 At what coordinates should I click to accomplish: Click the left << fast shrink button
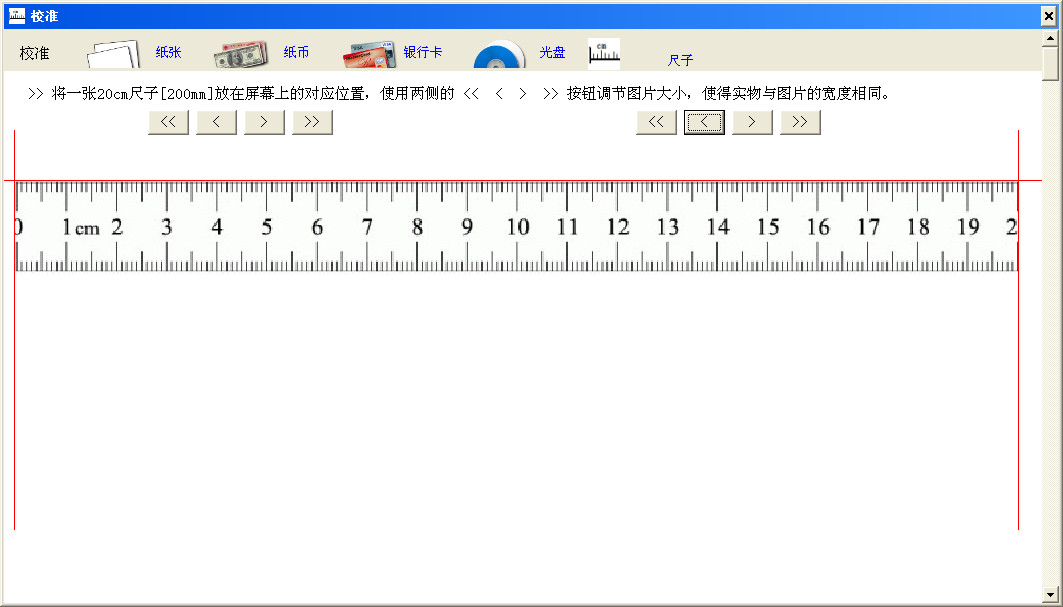point(168,122)
